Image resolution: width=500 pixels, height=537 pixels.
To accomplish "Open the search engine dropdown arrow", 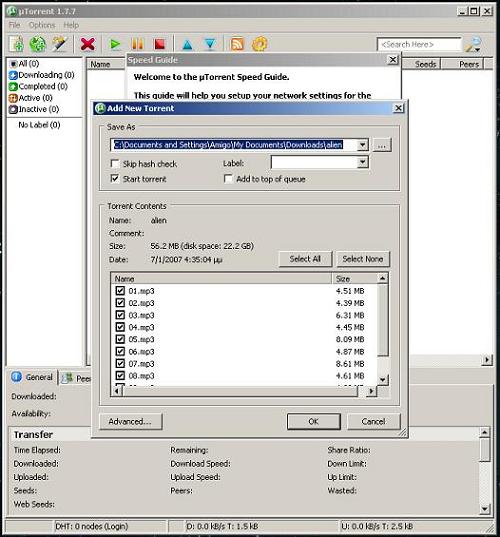I will point(477,50).
